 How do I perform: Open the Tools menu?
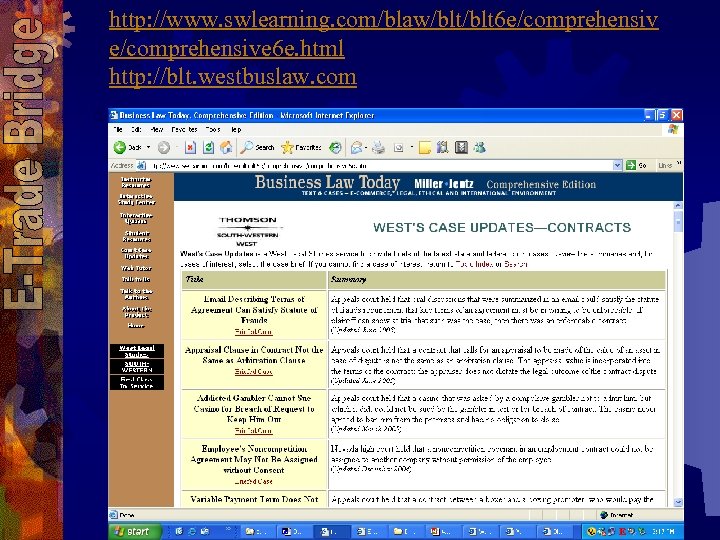213,129
